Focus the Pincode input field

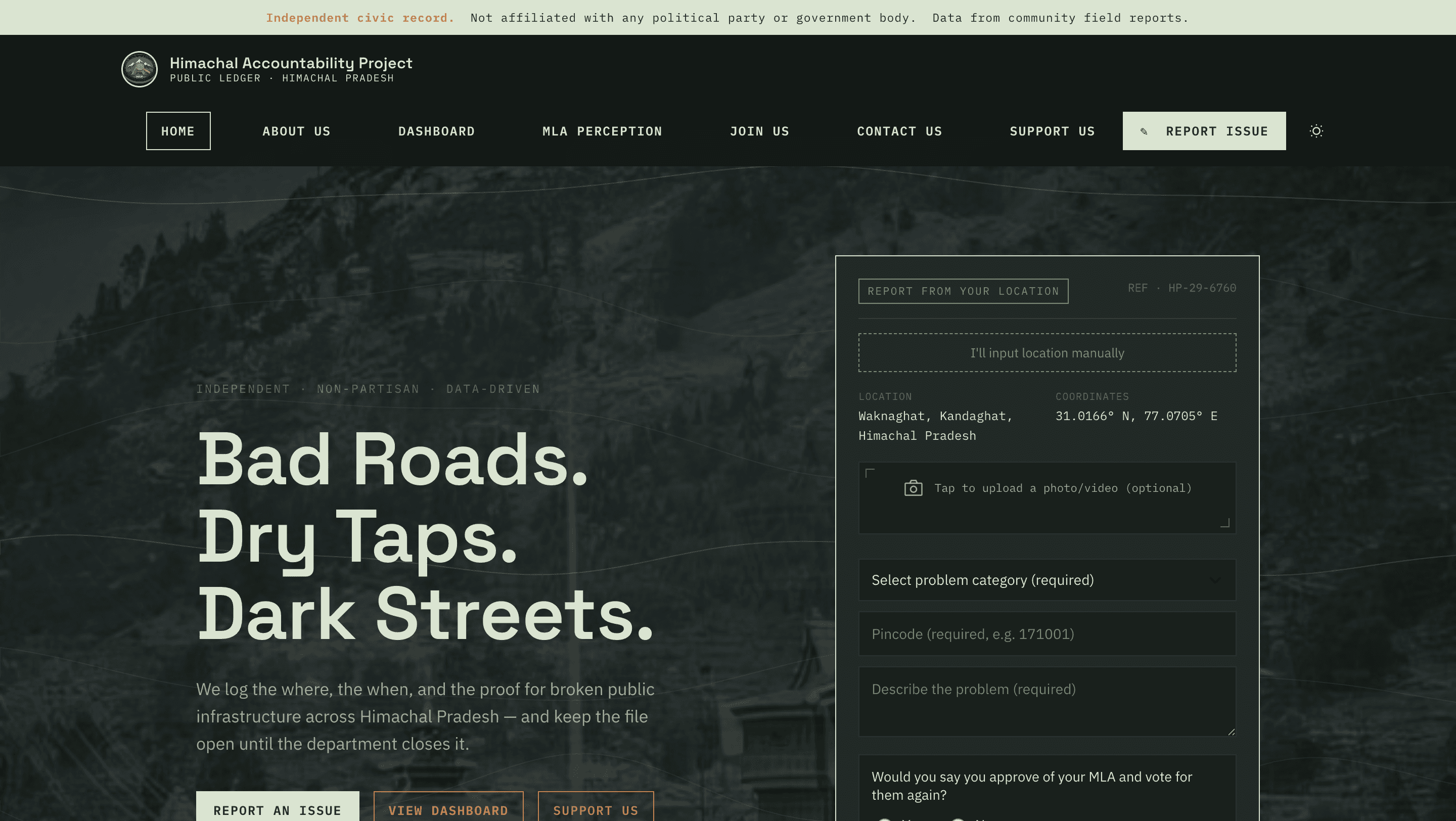click(1047, 634)
